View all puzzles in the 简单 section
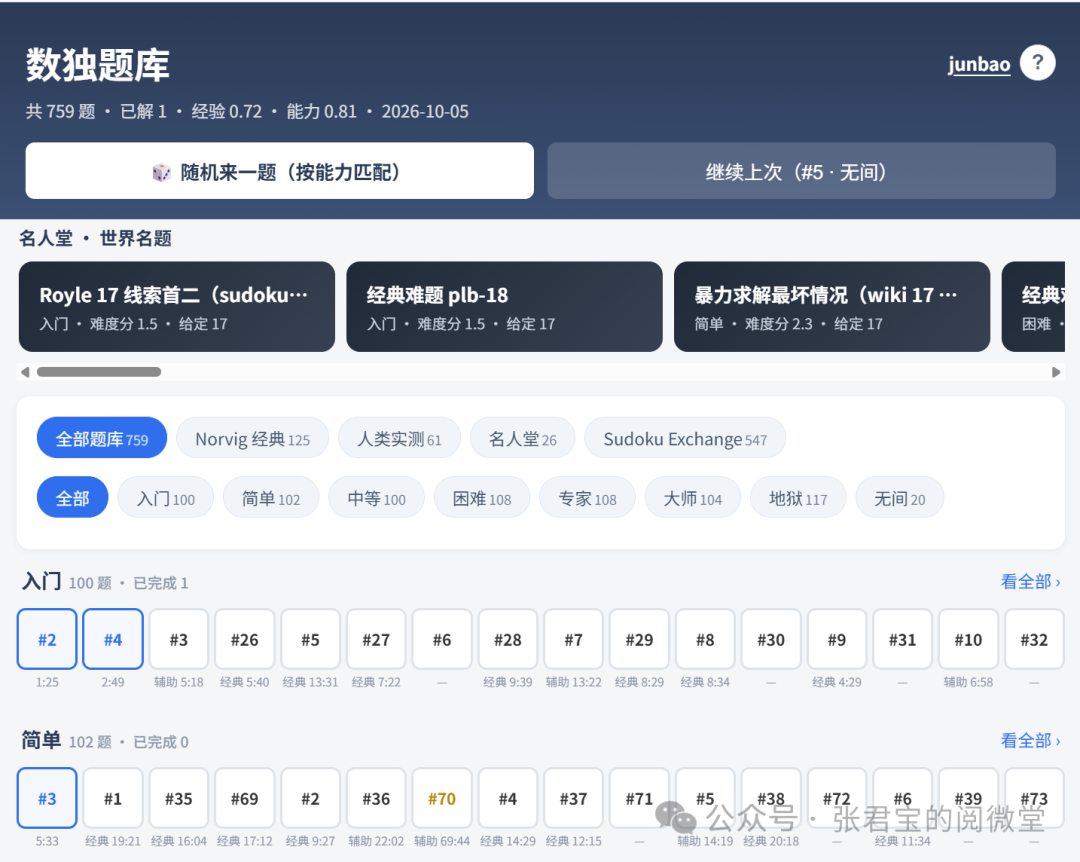Screen dimensions: 1080x862 (x=1030, y=741)
